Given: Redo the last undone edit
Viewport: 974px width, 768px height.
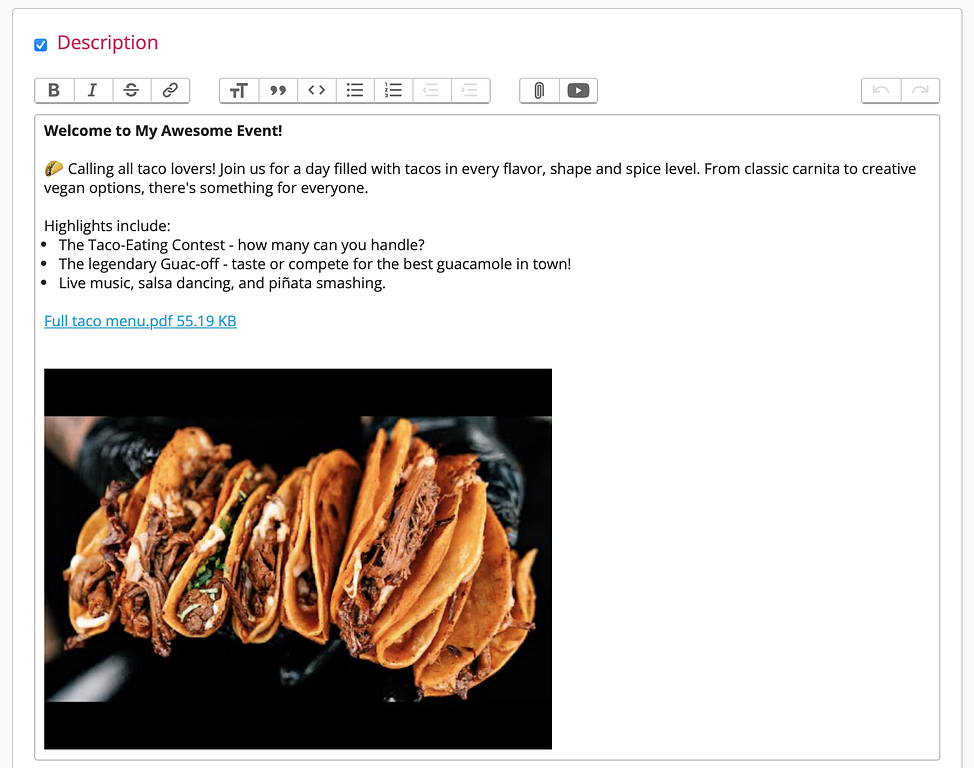Looking at the screenshot, I should (920, 90).
